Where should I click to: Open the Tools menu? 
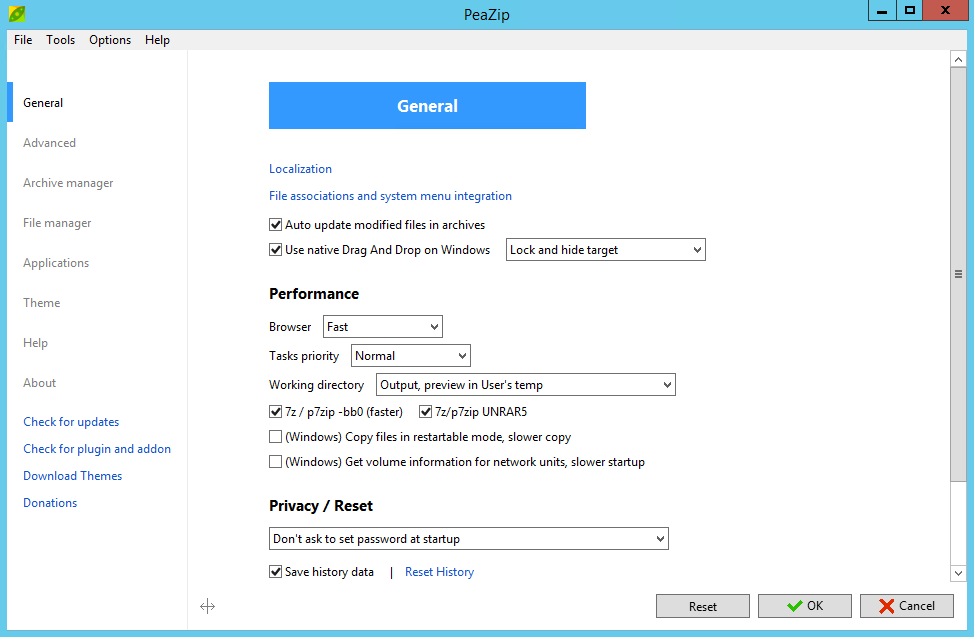pyautogui.click(x=60, y=40)
